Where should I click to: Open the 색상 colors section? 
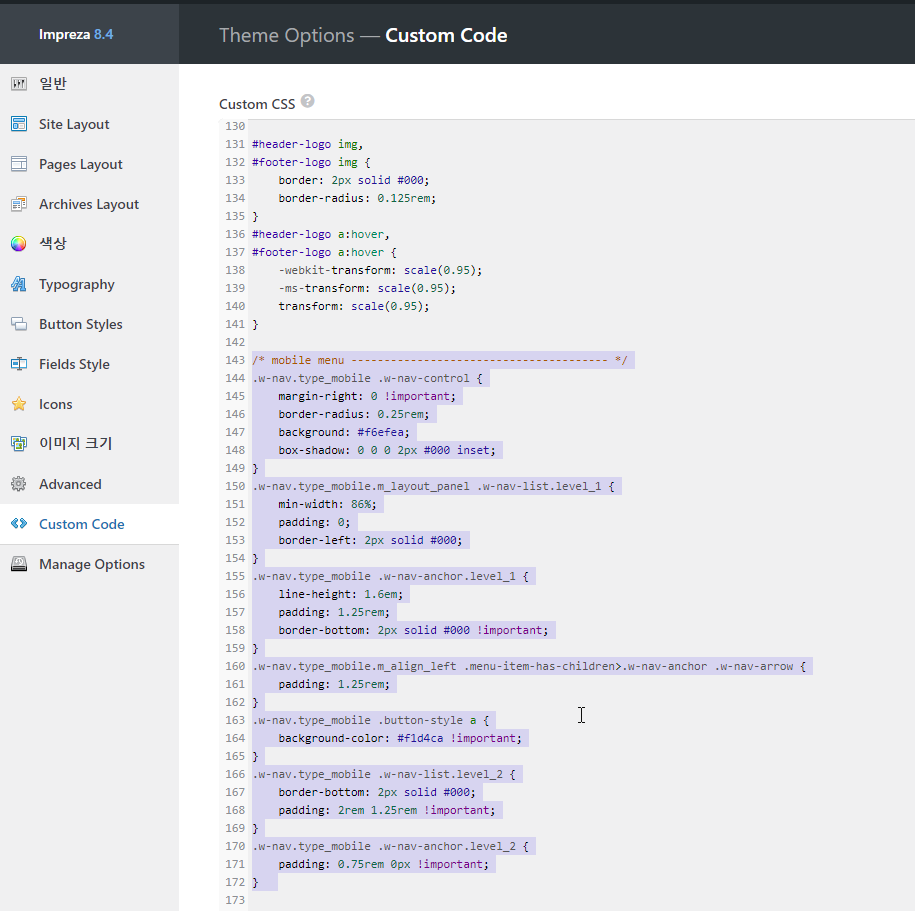[89, 243]
